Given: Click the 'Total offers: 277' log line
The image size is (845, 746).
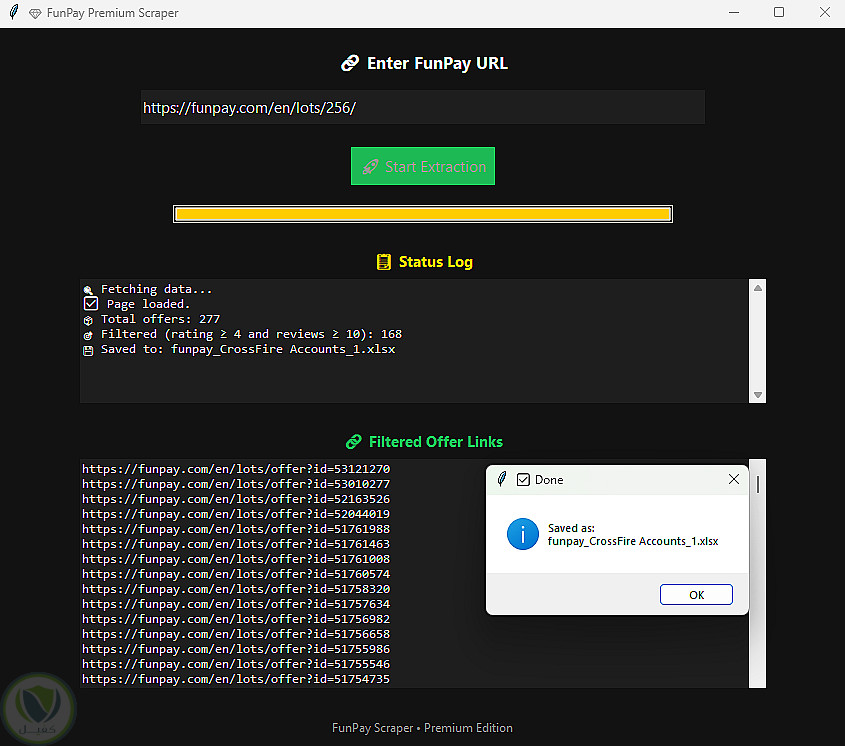Looking at the screenshot, I should click(x=160, y=319).
